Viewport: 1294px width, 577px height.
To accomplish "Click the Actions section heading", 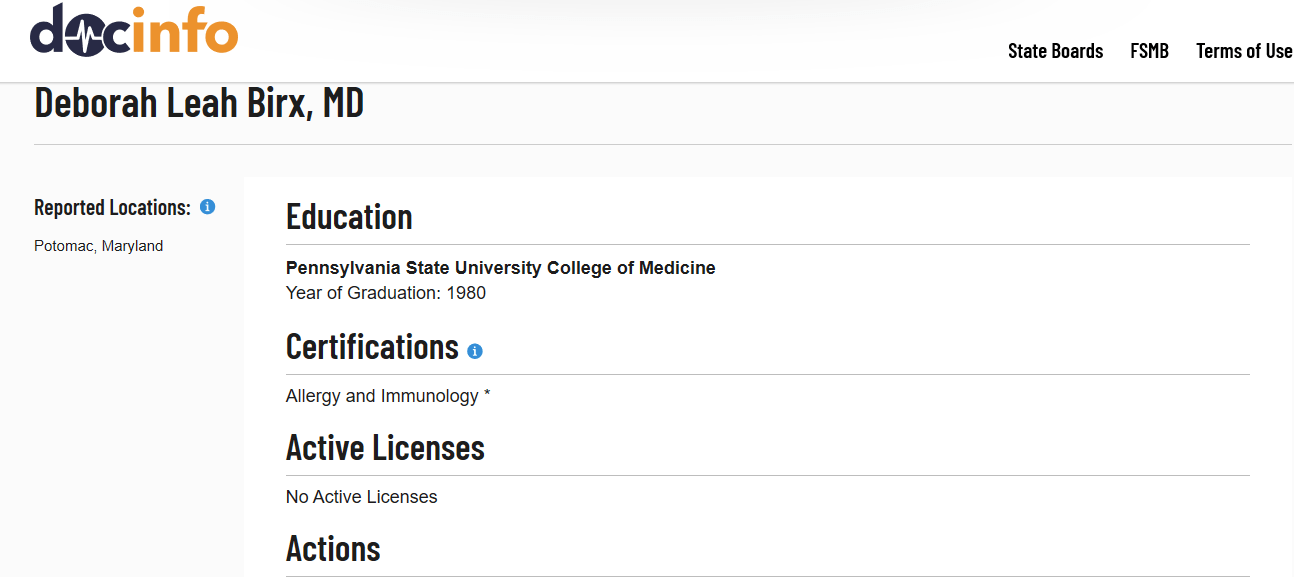I will coord(333,548).
